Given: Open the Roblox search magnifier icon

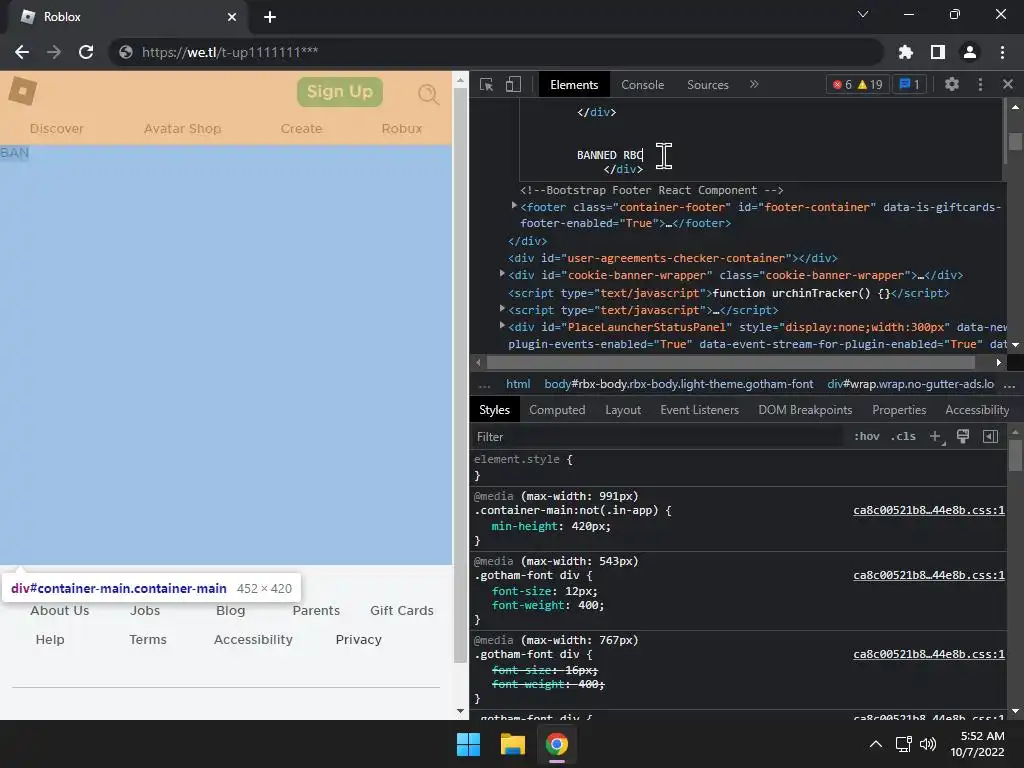Looking at the screenshot, I should (x=428, y=94).
